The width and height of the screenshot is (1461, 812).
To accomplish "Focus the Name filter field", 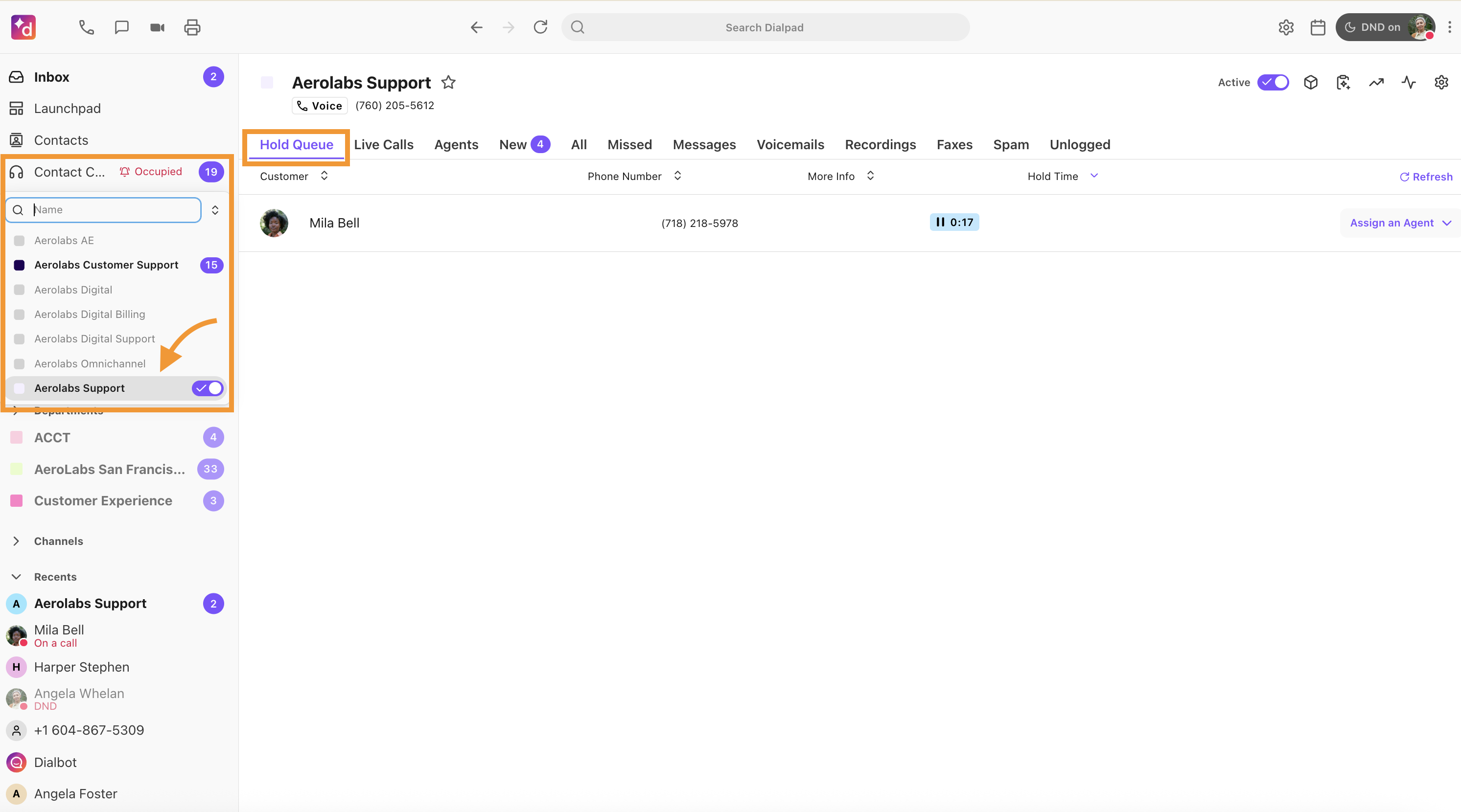I will 104,210.
